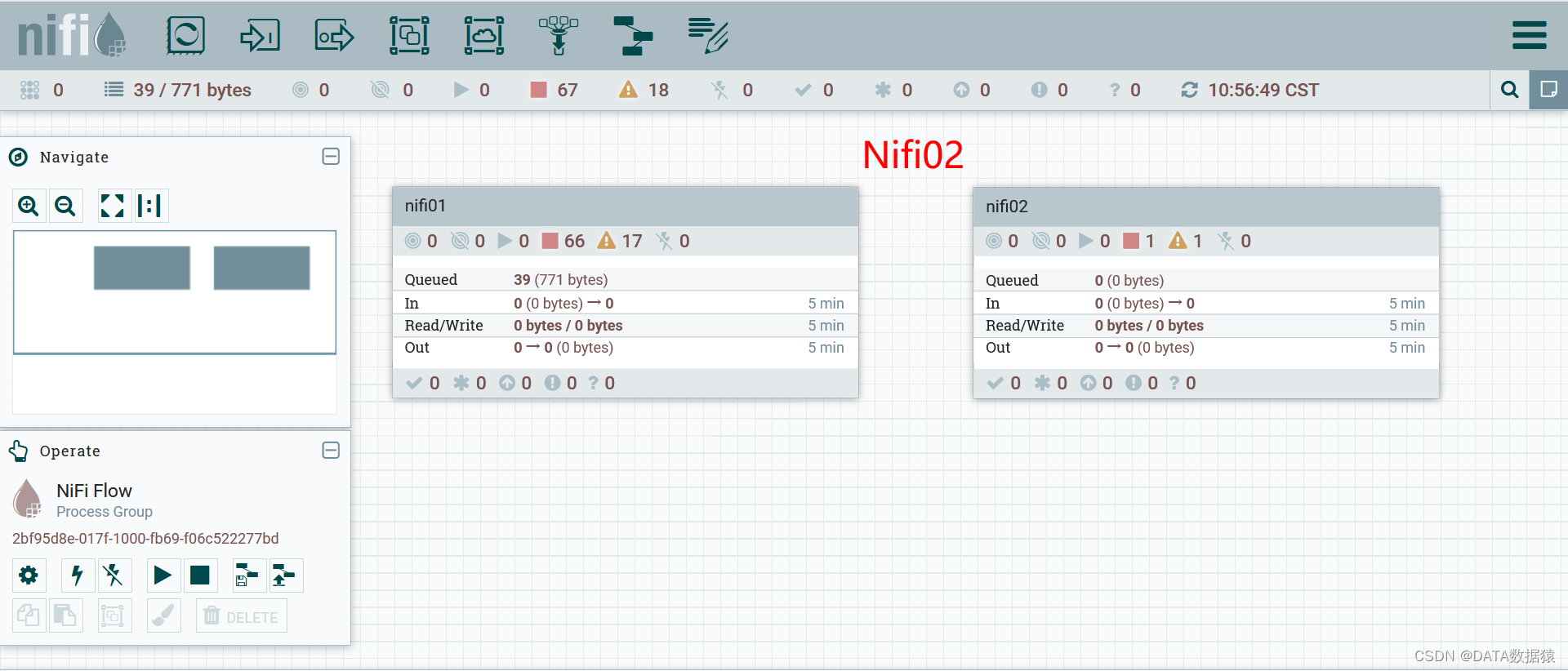This screenshot has height=671, width=1568.
Task: Click the Copy icon in Operate
Action: click(29, 615)
